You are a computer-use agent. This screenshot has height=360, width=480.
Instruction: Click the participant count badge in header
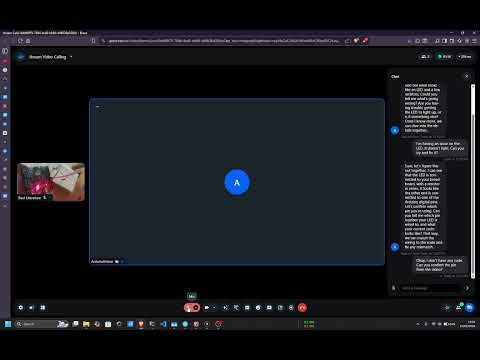click(425, 57)
